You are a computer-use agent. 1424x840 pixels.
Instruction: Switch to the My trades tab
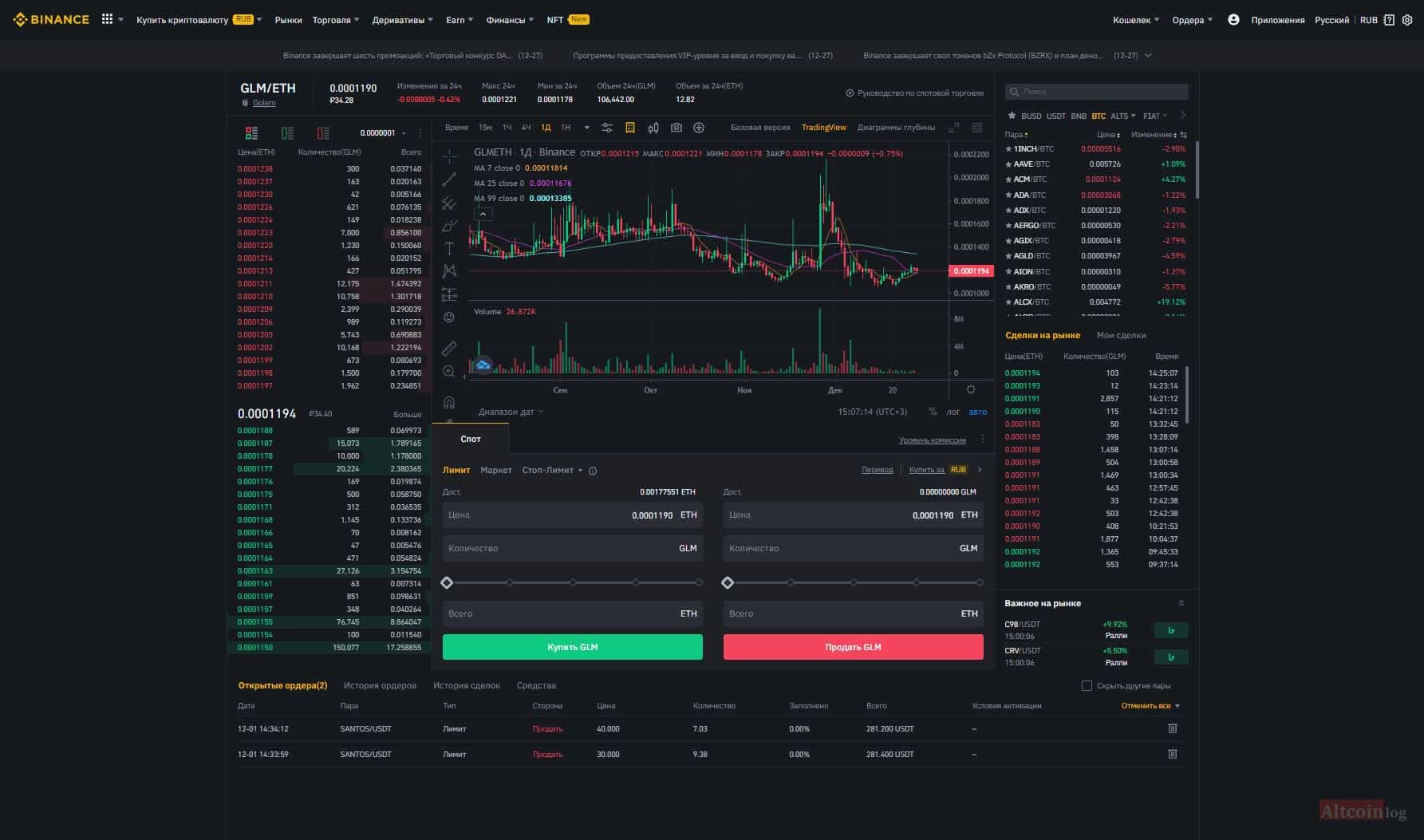1121,336
